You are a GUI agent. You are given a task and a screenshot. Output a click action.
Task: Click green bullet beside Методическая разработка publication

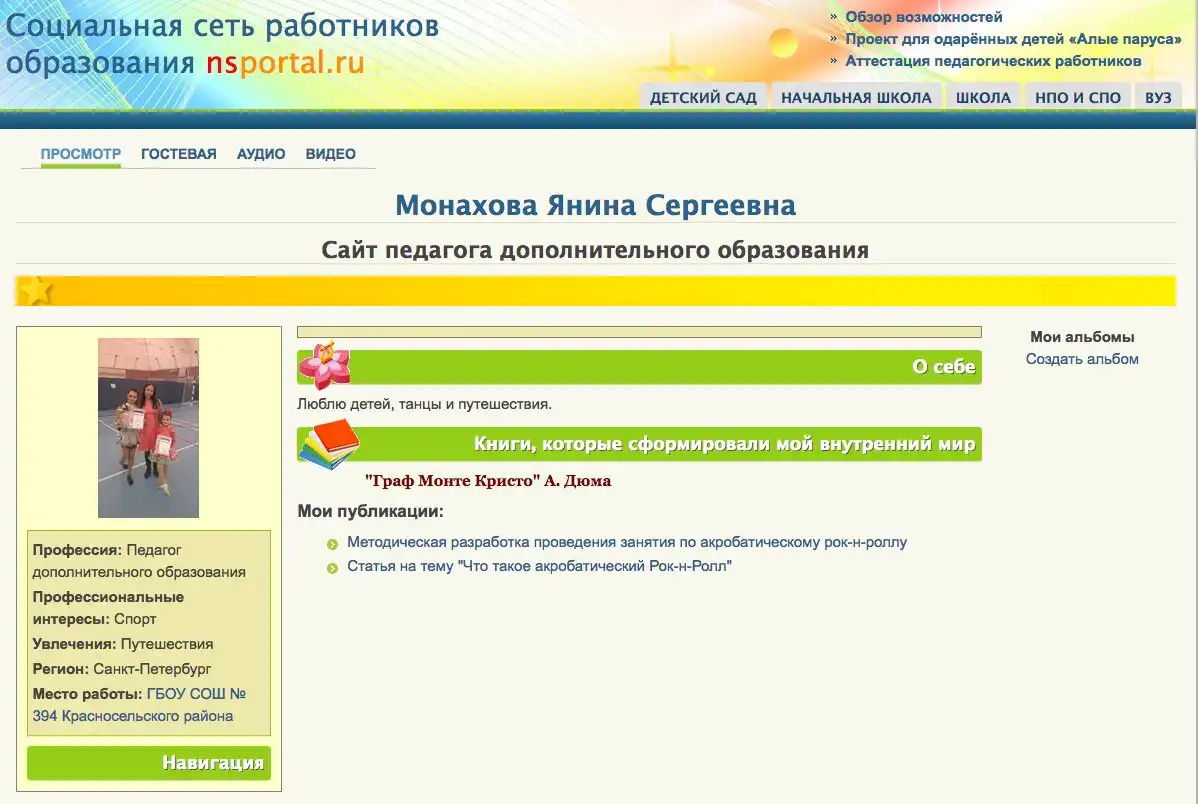coord(333,544)
